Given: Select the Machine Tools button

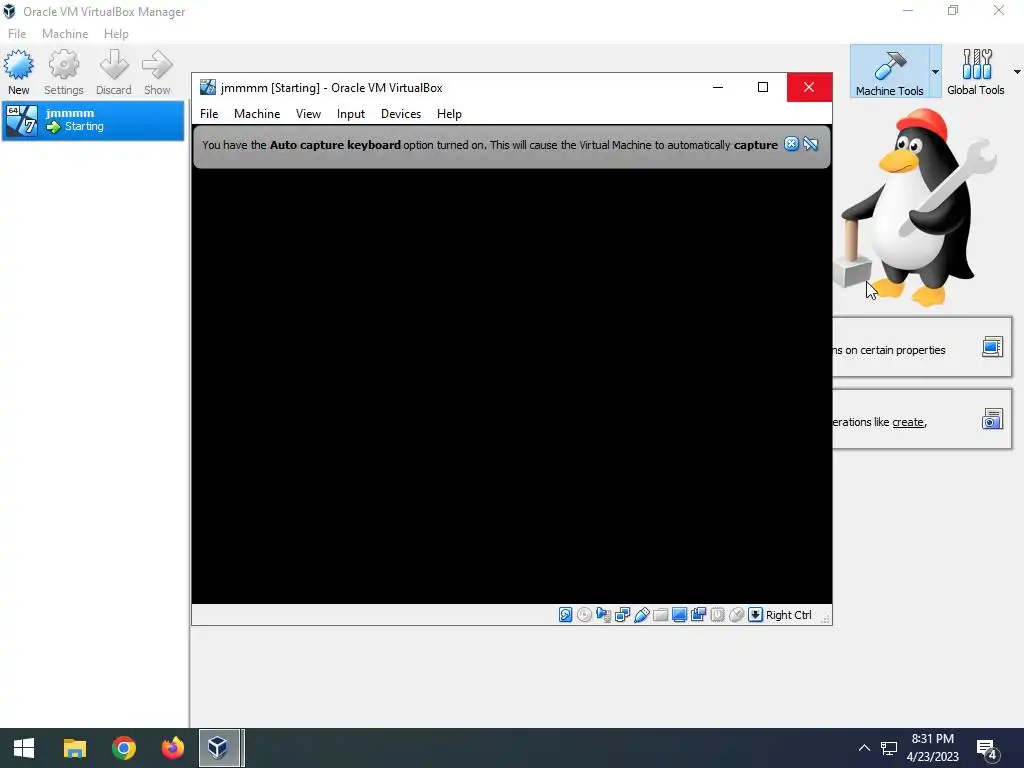Looking at the screenshot, I should coord(889,72).
